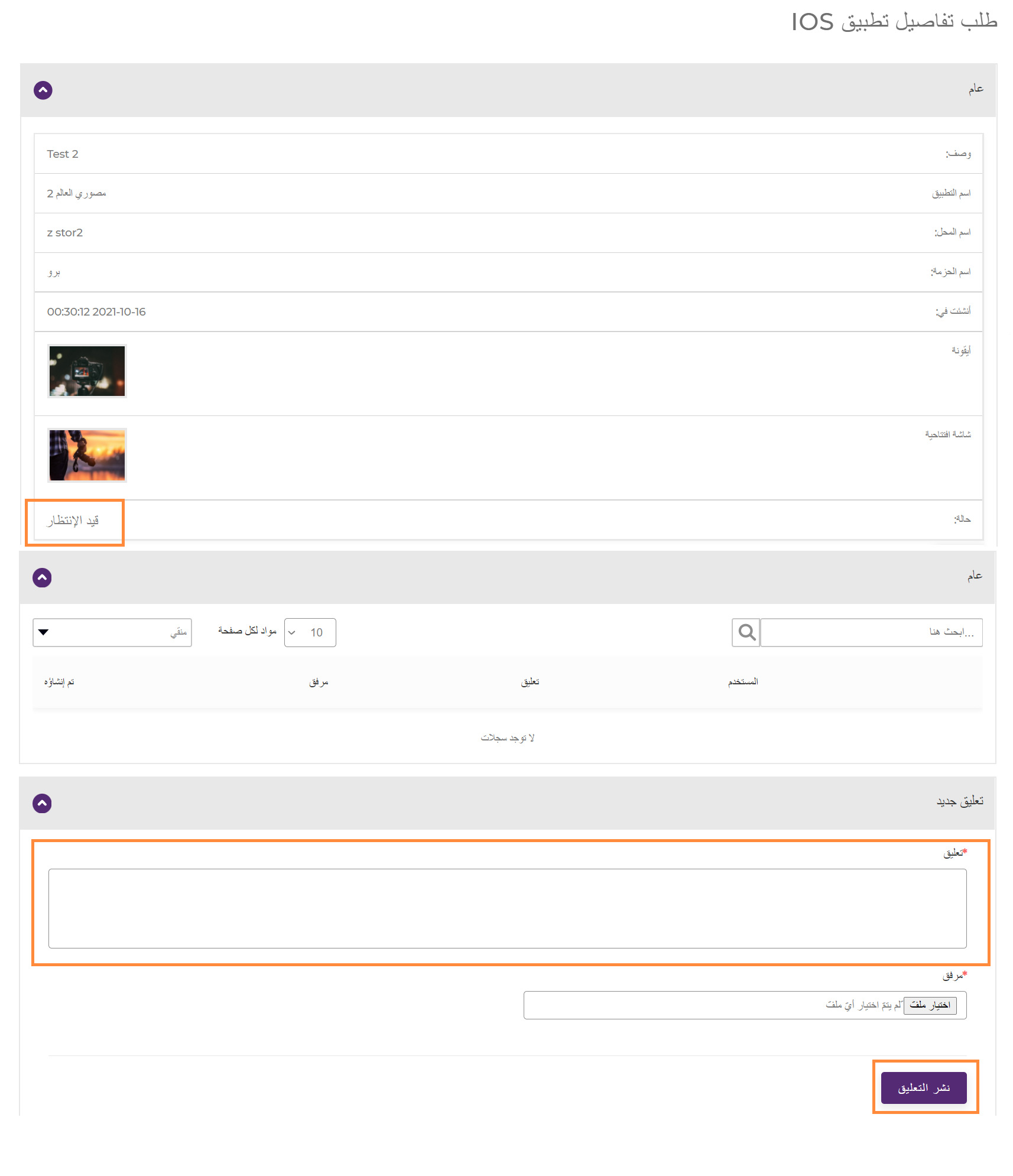Click the page title طلب تفاصيل تطبيق IOS
The image size is (1013, 1176).
click(894, 22)
